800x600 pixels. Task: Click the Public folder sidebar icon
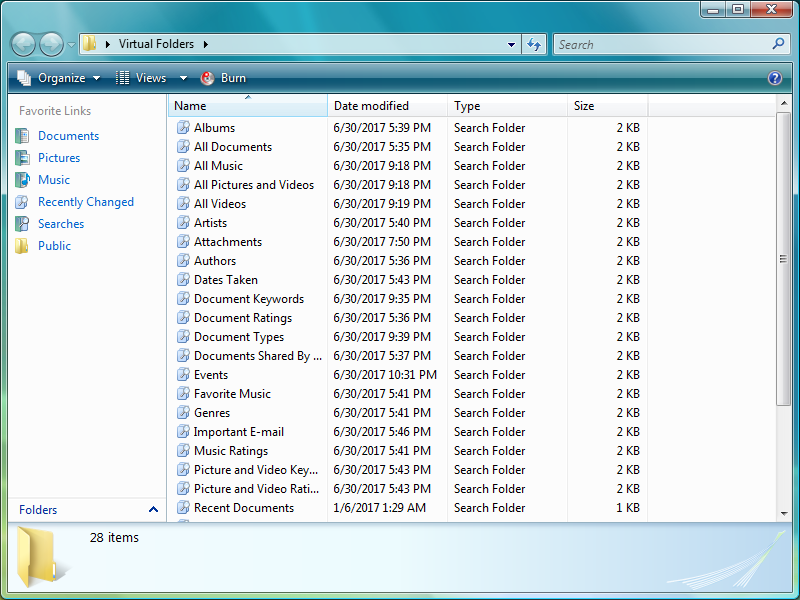(22, 245)
